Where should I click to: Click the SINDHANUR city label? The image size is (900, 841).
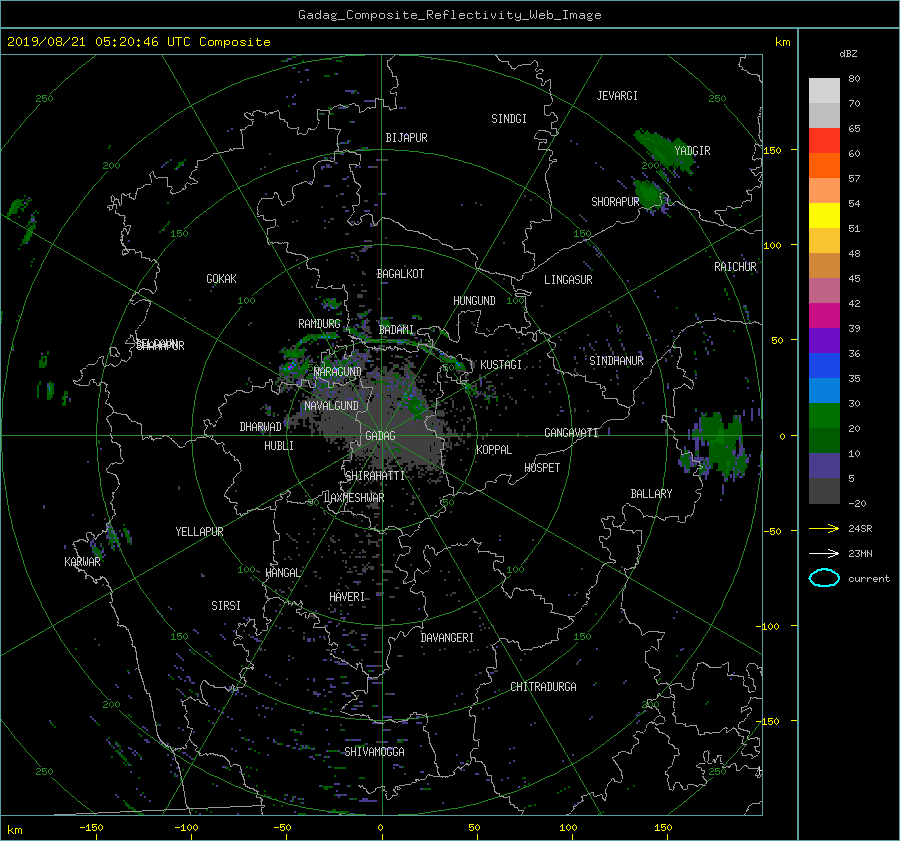pyautogui.click(x=616, y=361)
